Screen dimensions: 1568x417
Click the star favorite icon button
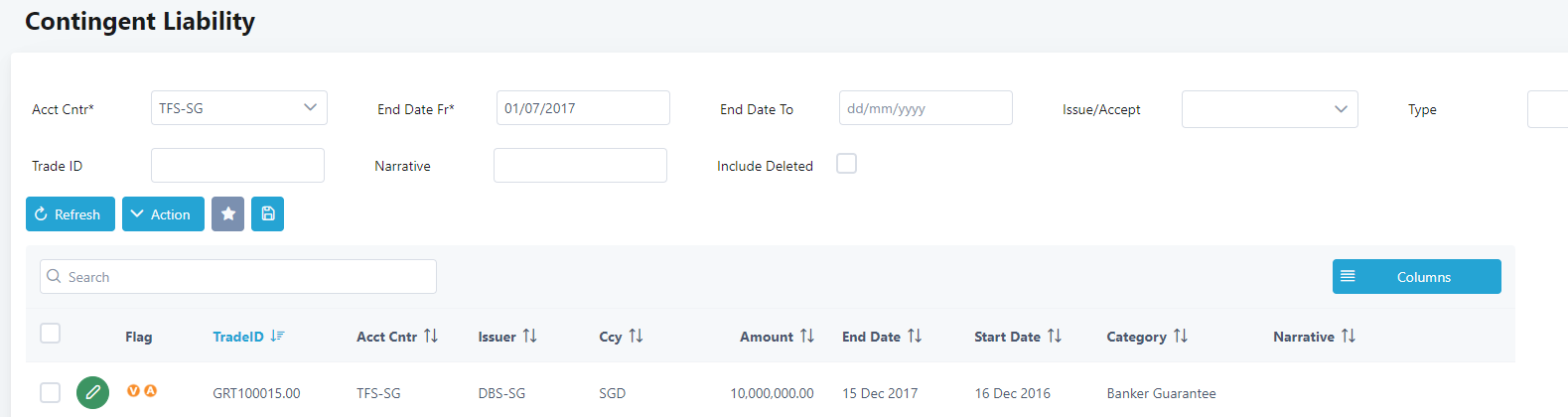click(x=227, y=214)
